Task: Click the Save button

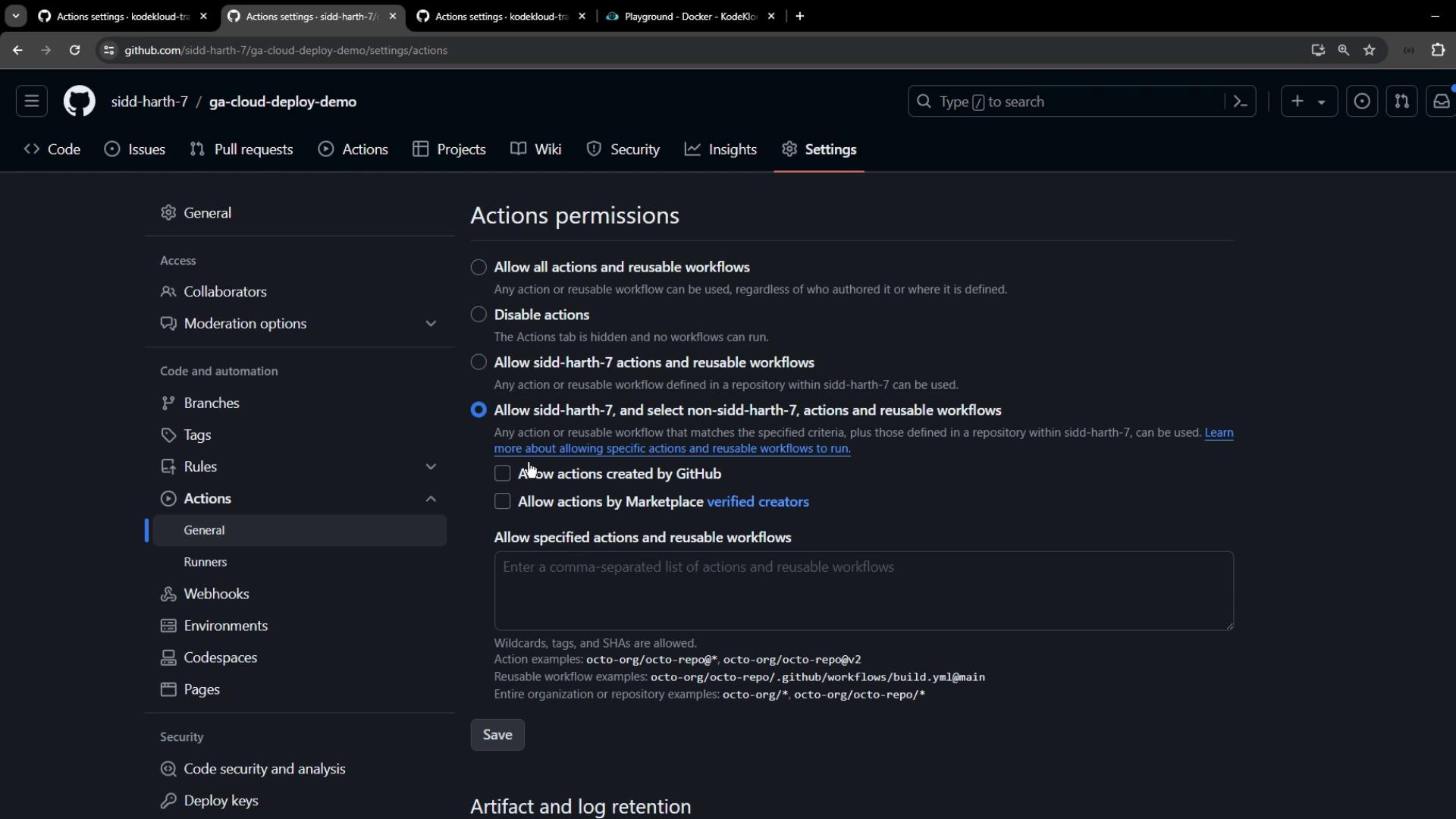Action: pyautogui.click(x=497, y=735)
